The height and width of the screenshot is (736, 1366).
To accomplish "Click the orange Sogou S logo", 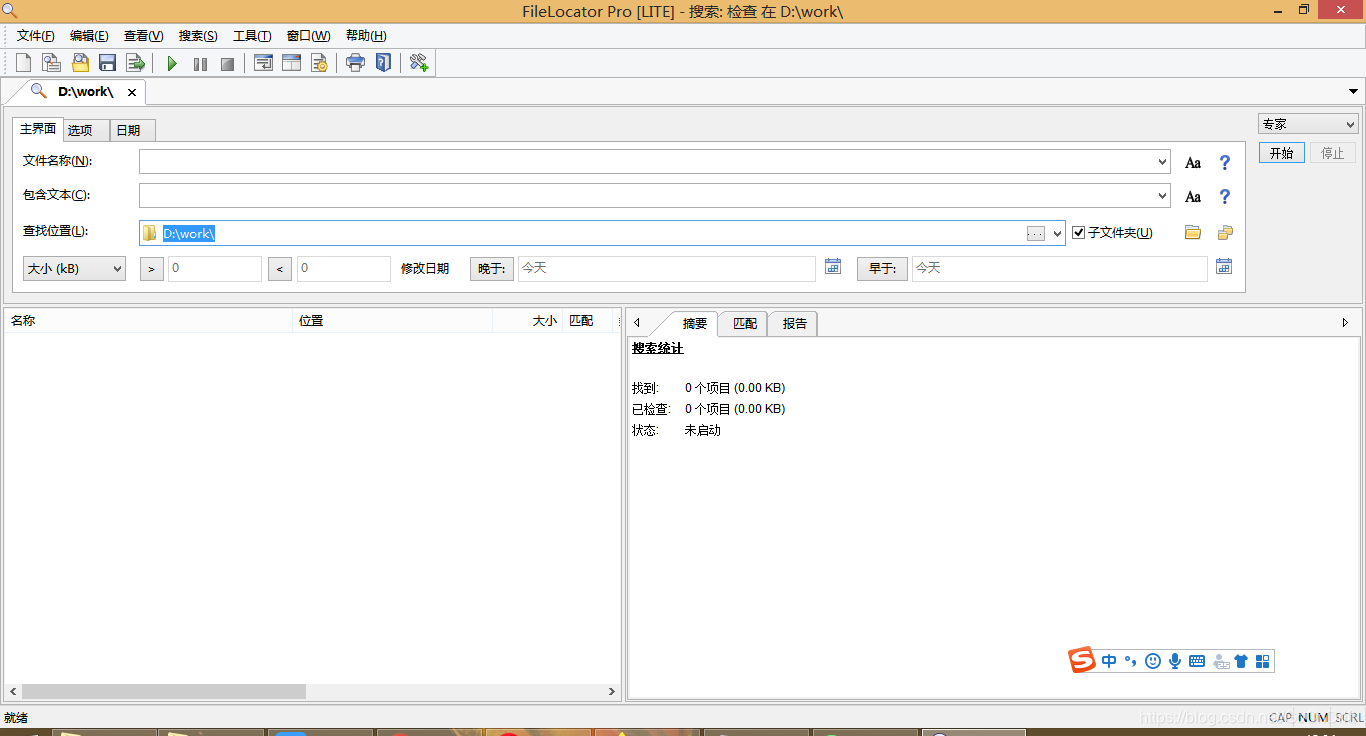I will click(x=1082, y=660).
